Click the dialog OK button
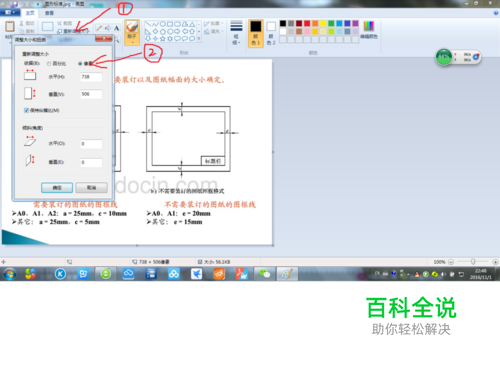Viewport: 500px width, 368px height. (x=57, y=188)
